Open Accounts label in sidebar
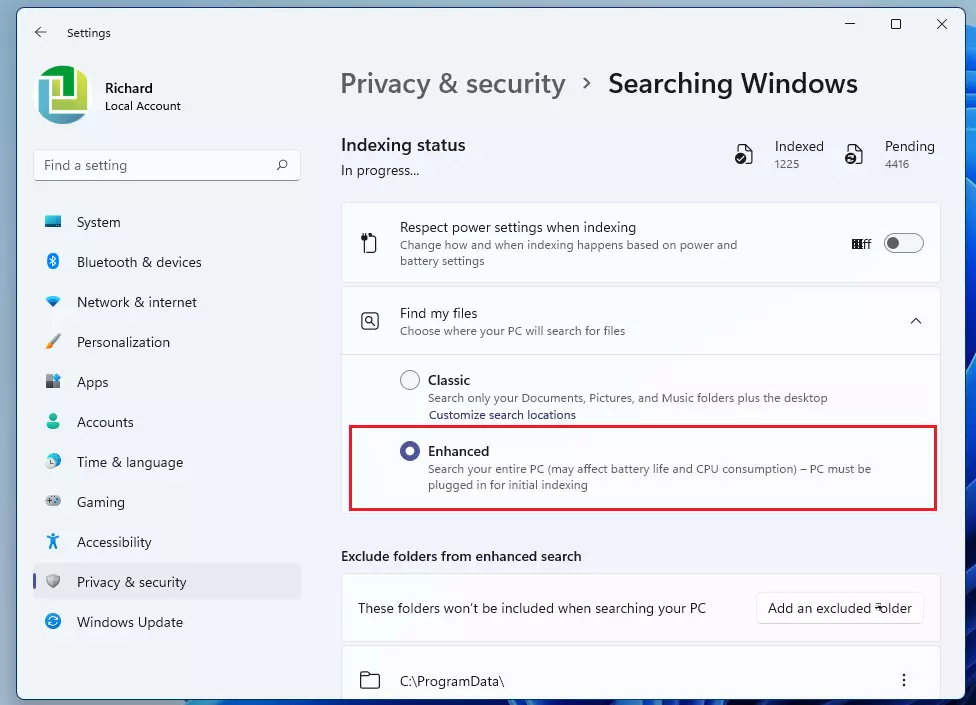The width and height of the screenshot is (976, 705). [105, 422]
